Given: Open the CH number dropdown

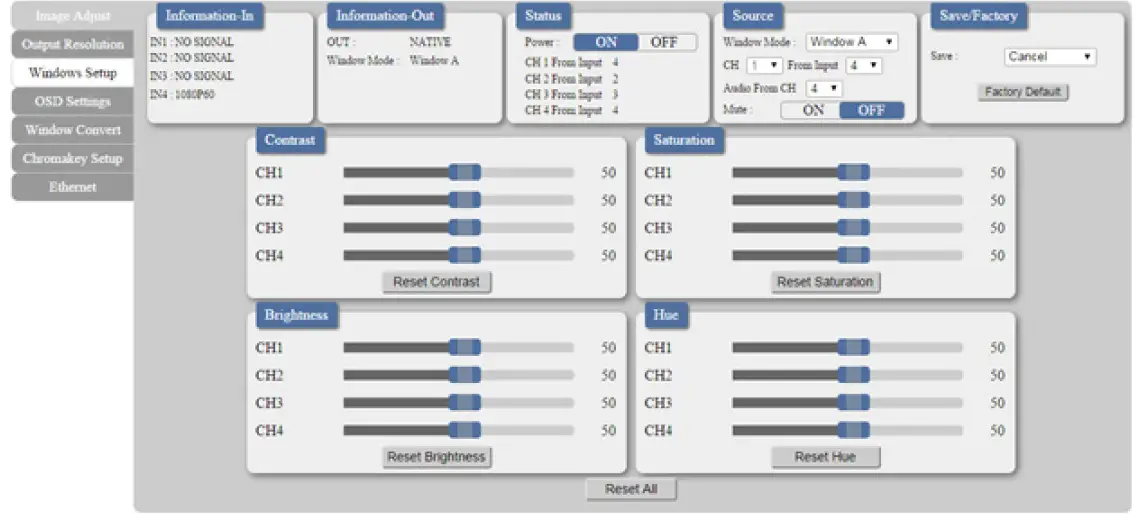Looking at the screenshot, I should (764, 65).
